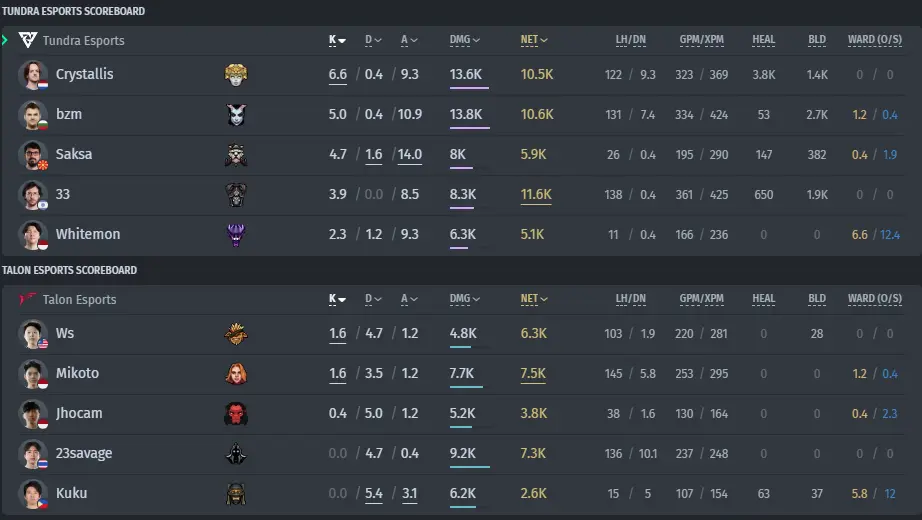The height and width of the screenshot is (520, 922).
Task: Open Saksa's player profile name
Action: click(74, 154)
